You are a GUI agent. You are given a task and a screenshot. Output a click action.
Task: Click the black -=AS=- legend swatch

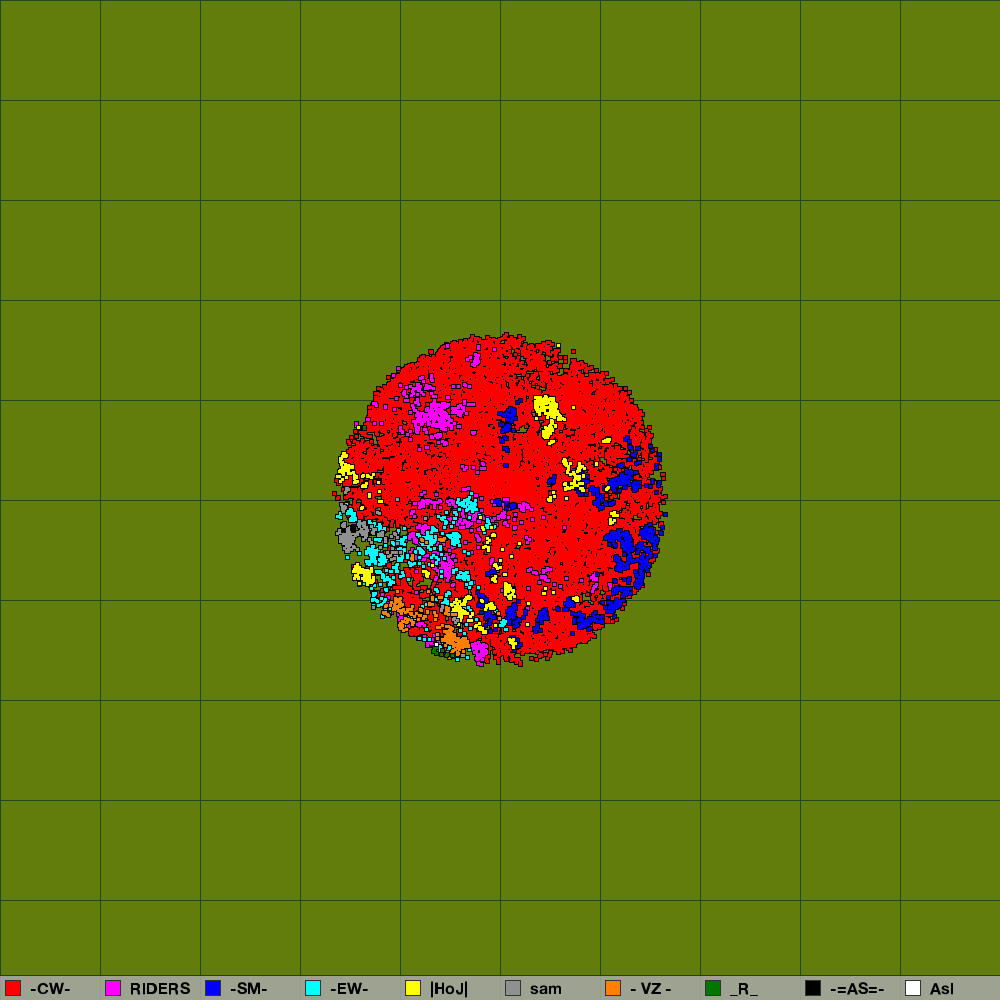click(x=813, y=988)
